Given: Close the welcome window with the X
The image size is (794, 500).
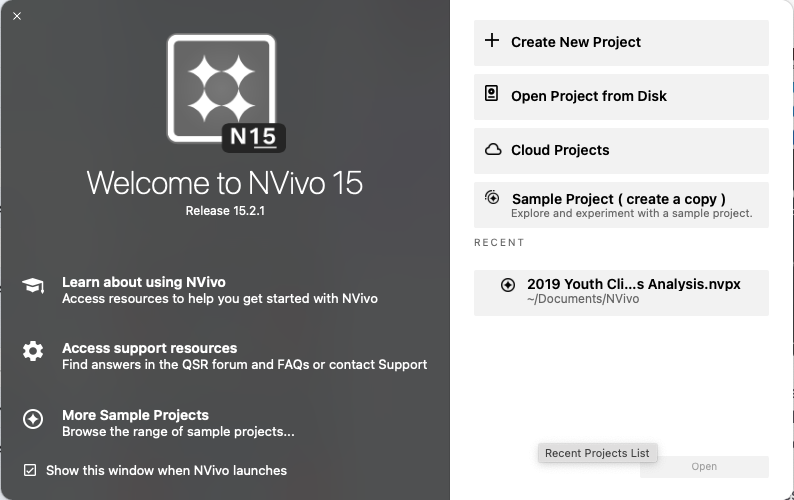Looking at the screenshot, I should (17, 16).
